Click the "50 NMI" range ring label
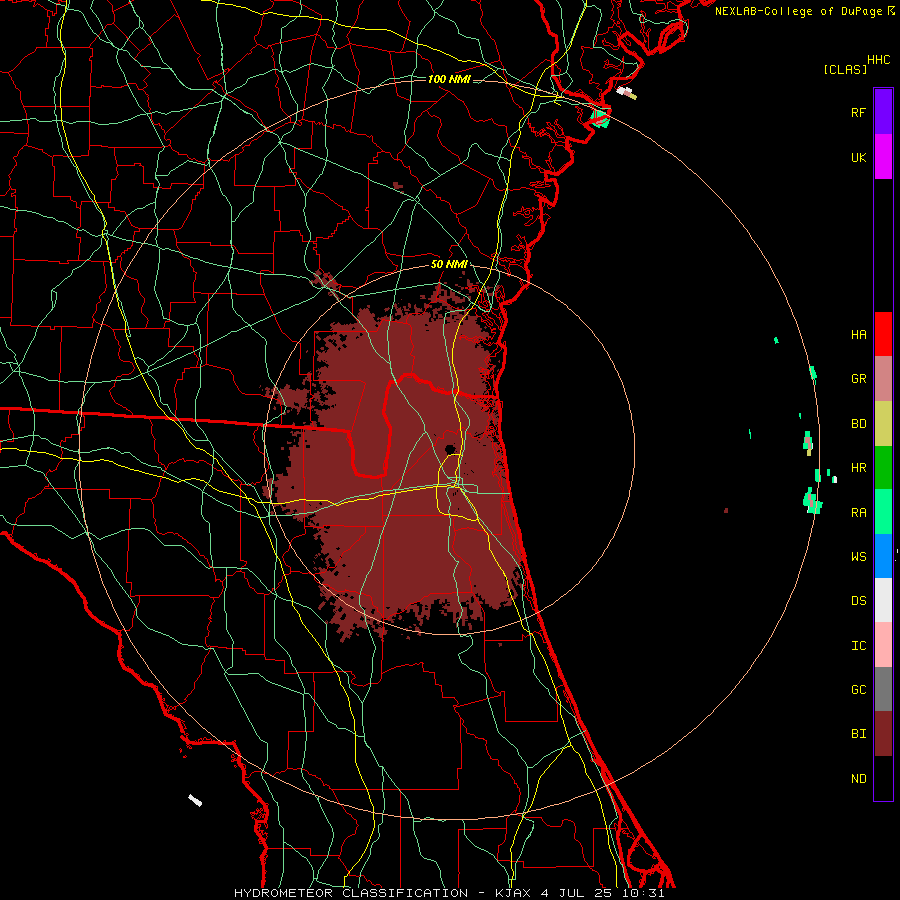Viewport: 900px width, 900px height. point(449,264)
